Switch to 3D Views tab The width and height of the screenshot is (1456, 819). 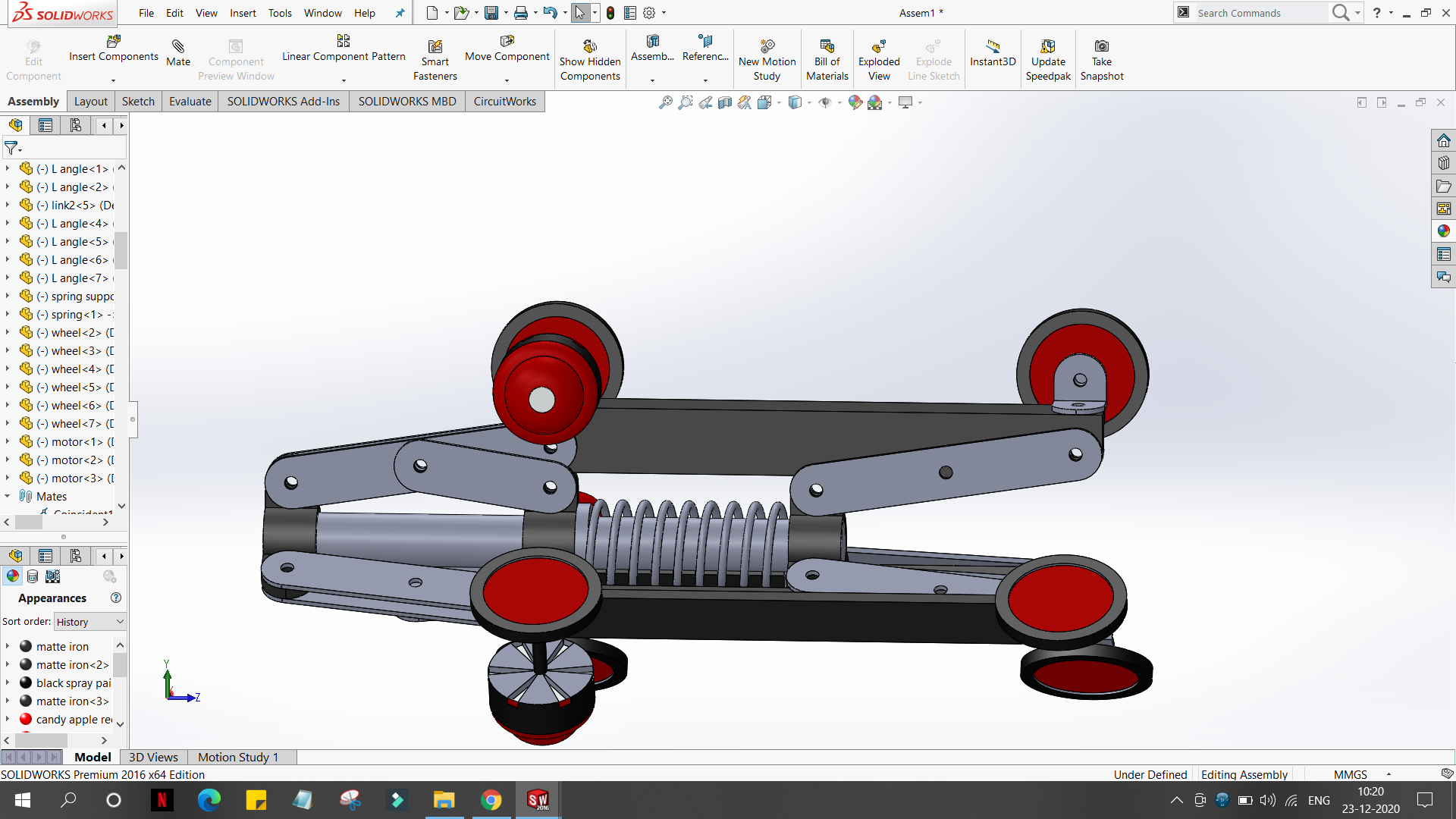coord(153,757)
